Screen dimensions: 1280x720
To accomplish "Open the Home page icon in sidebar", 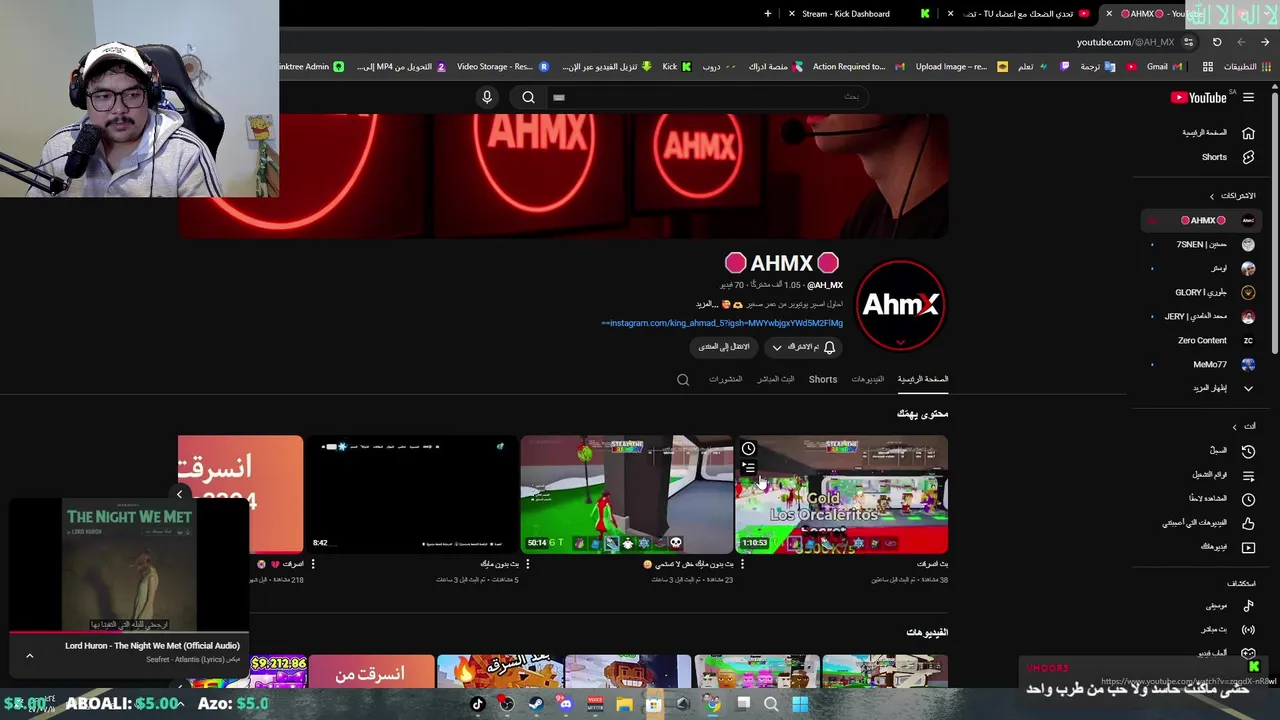I will pos(1248,133).
